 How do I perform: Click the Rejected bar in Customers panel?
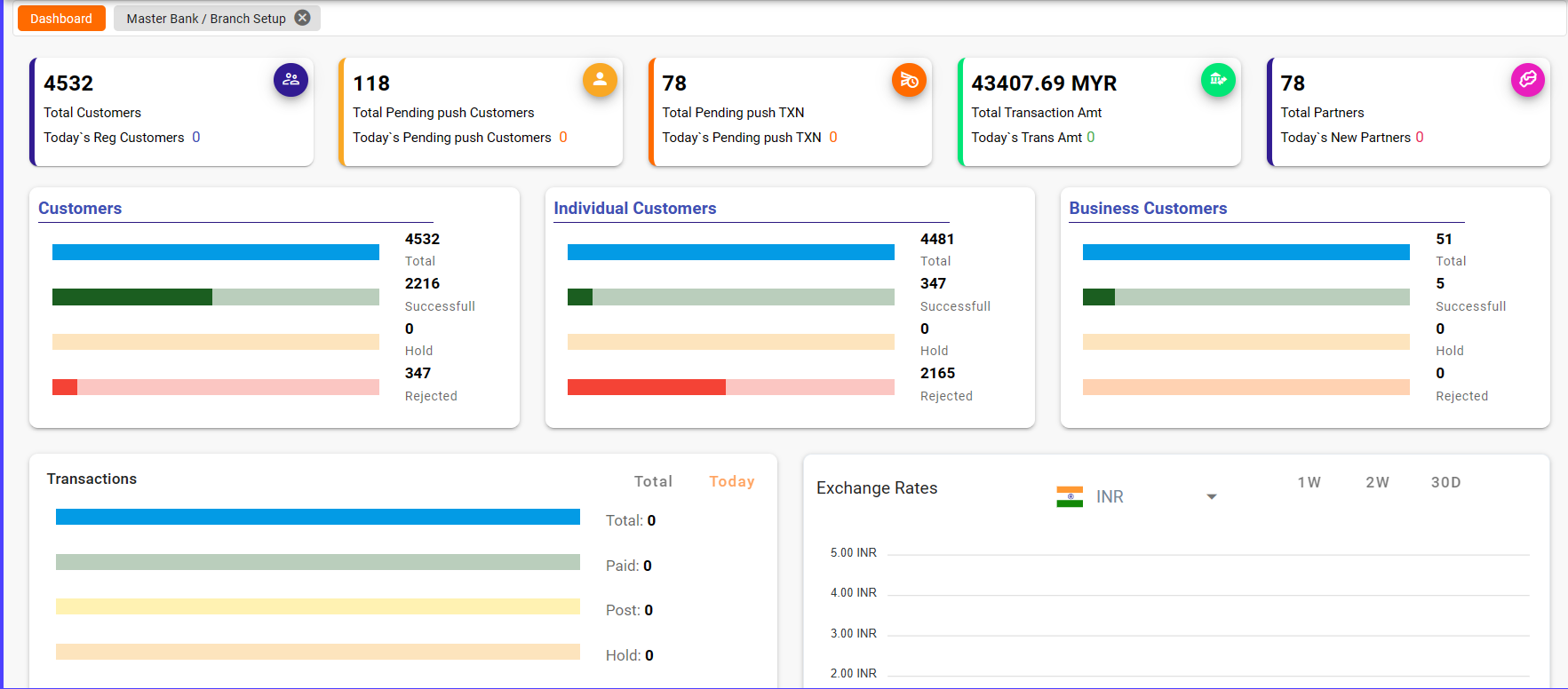pyautogui.click(x=216, y=387)
